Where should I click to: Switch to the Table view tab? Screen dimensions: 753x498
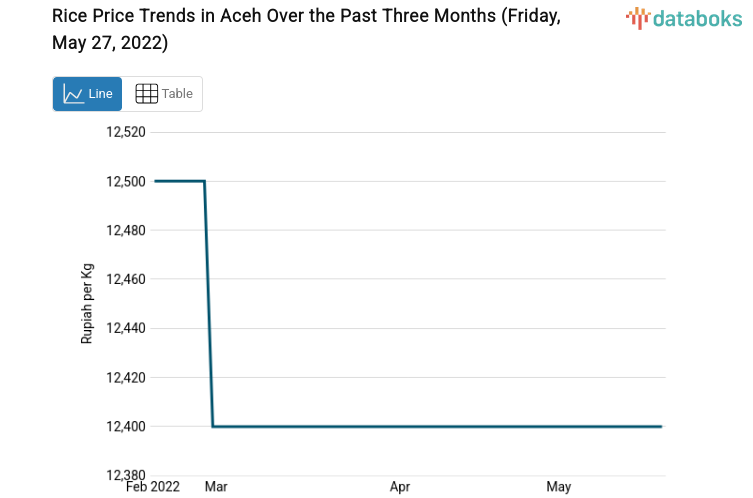[x=164, y=94]
